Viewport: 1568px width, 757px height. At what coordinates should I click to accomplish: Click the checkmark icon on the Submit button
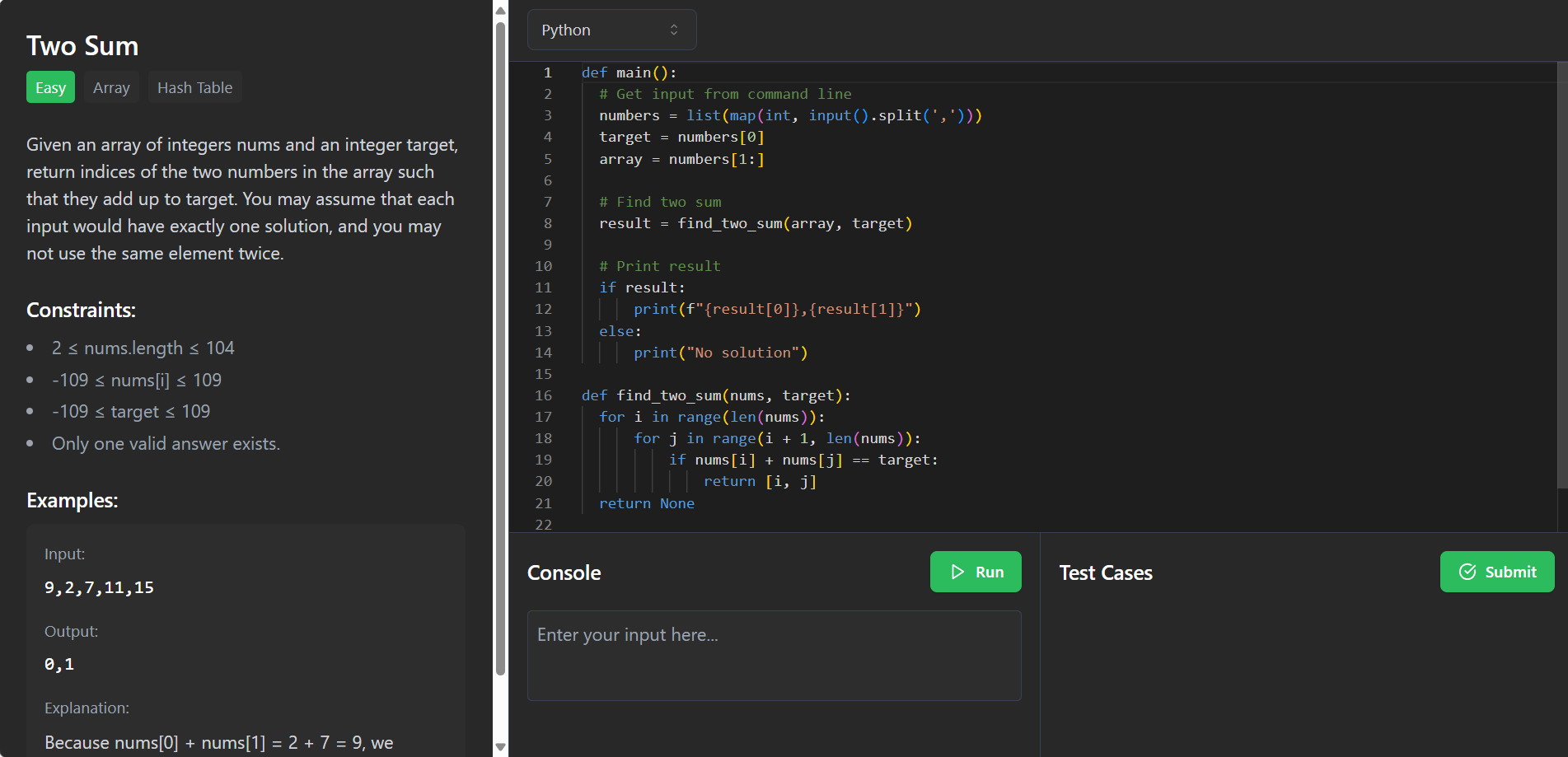[1467, 572]
